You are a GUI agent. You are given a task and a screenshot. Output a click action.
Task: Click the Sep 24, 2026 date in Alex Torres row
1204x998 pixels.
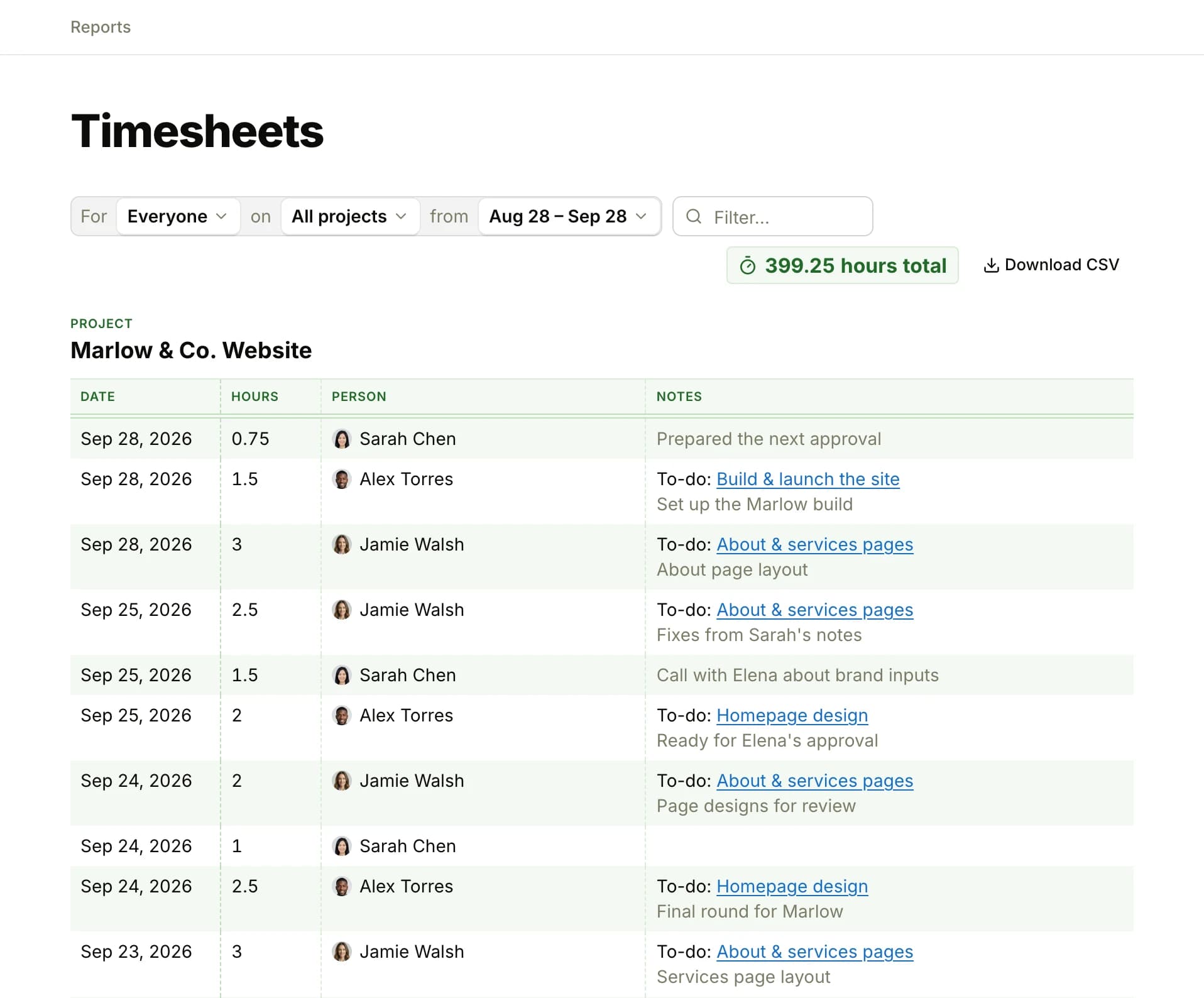(136, 886)
